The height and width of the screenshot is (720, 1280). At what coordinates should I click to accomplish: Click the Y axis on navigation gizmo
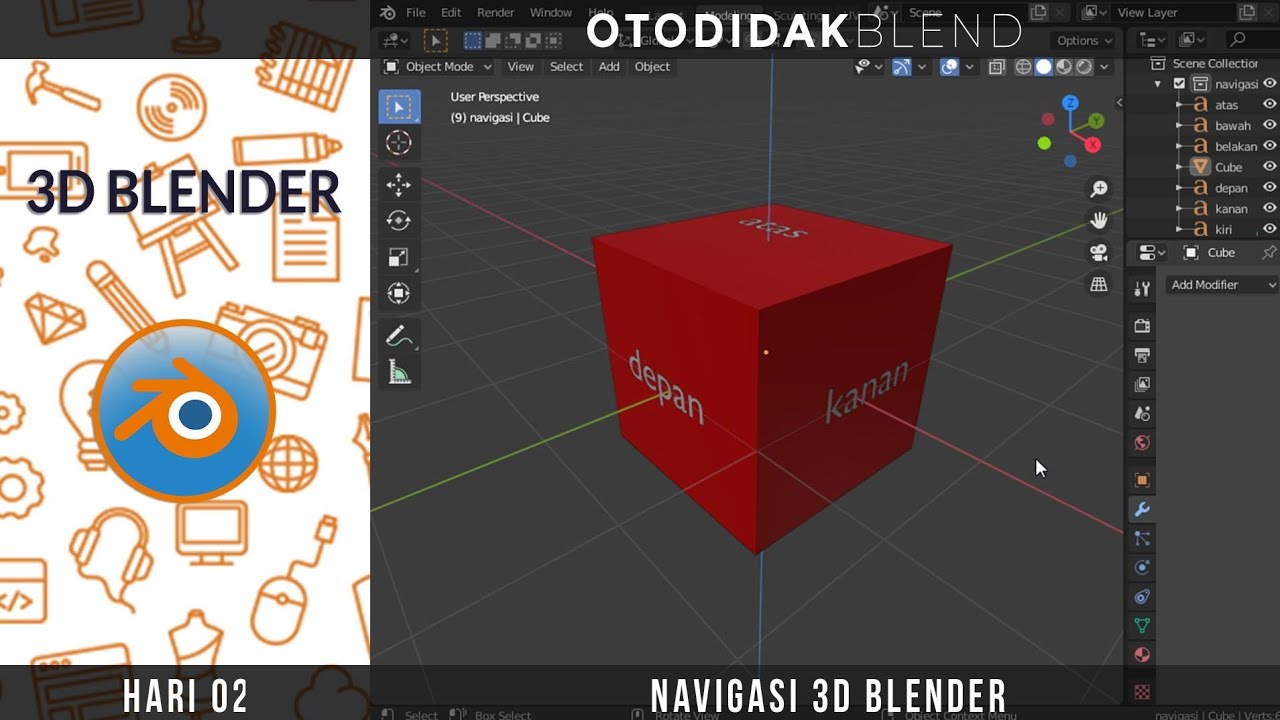1096,121
